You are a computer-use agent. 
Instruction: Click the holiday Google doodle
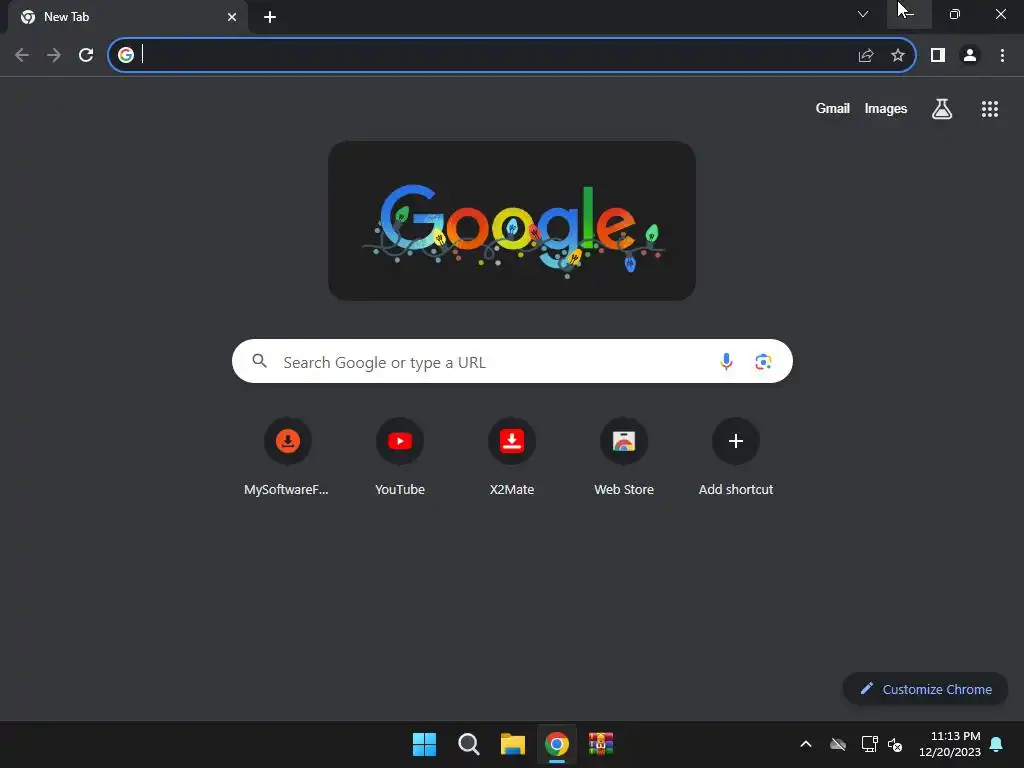coord(512,221)
